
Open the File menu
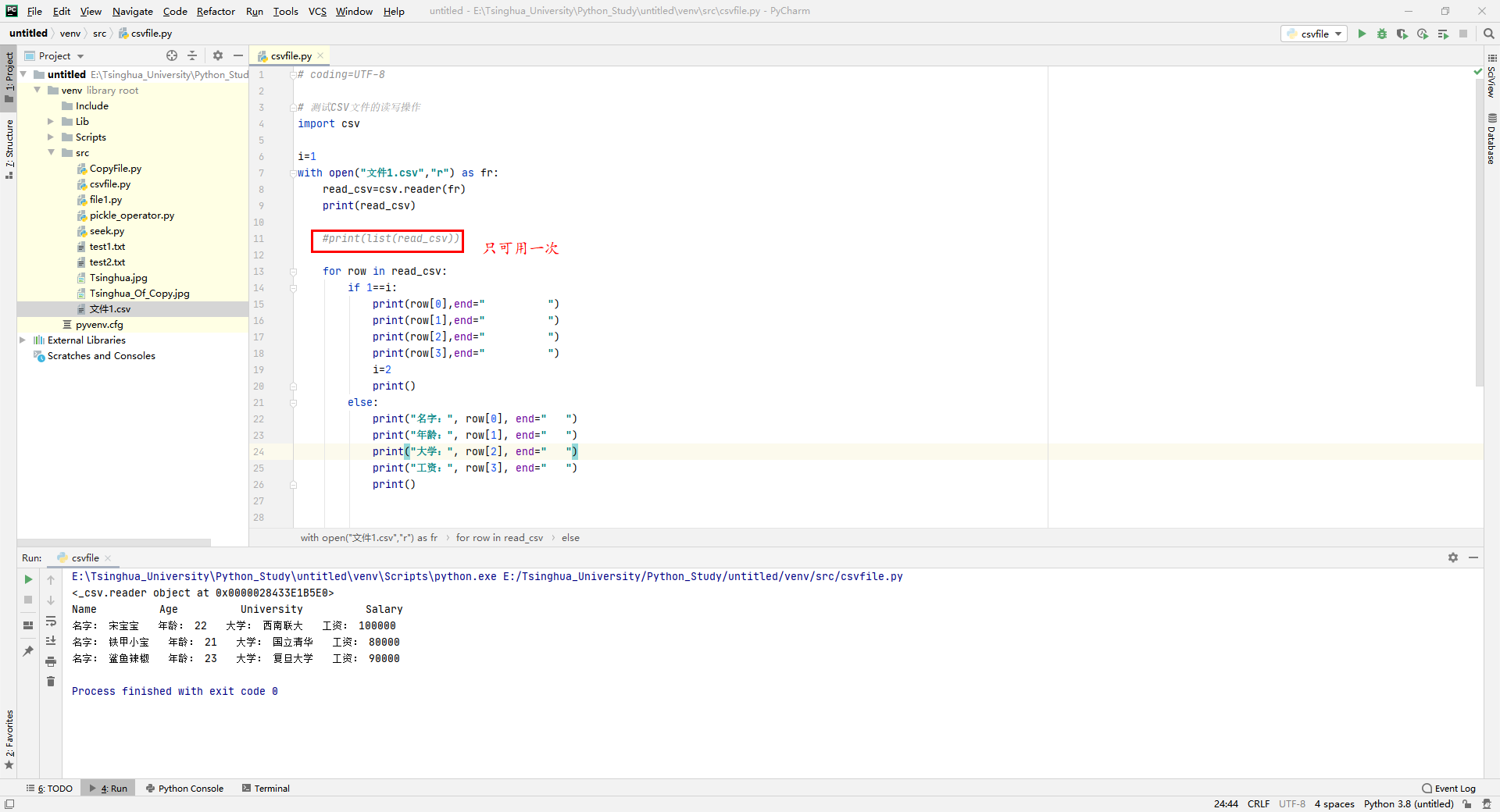[34, 11]
